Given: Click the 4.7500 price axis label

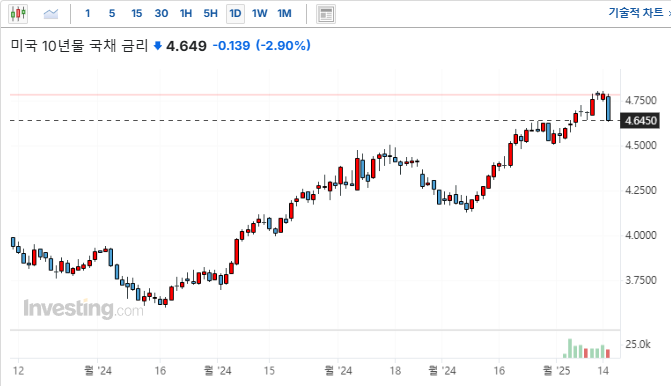Looking at the screenshot, I should click(641, 100).
